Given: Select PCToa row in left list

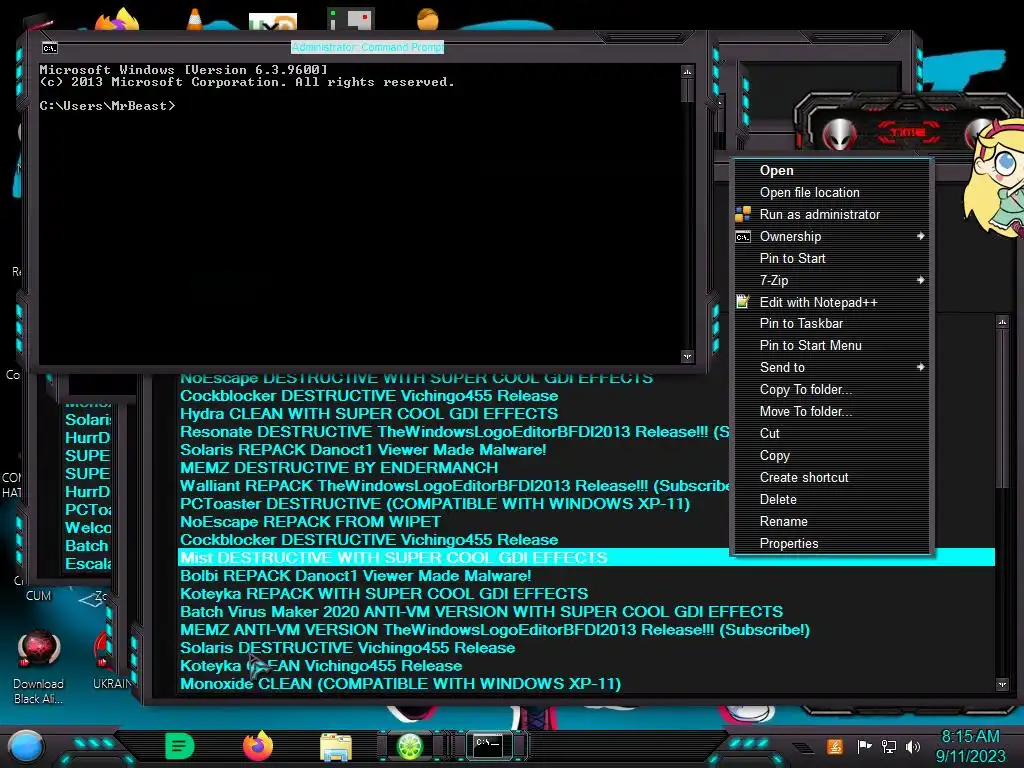Looking at the screenshot, I should coord(88,510).
